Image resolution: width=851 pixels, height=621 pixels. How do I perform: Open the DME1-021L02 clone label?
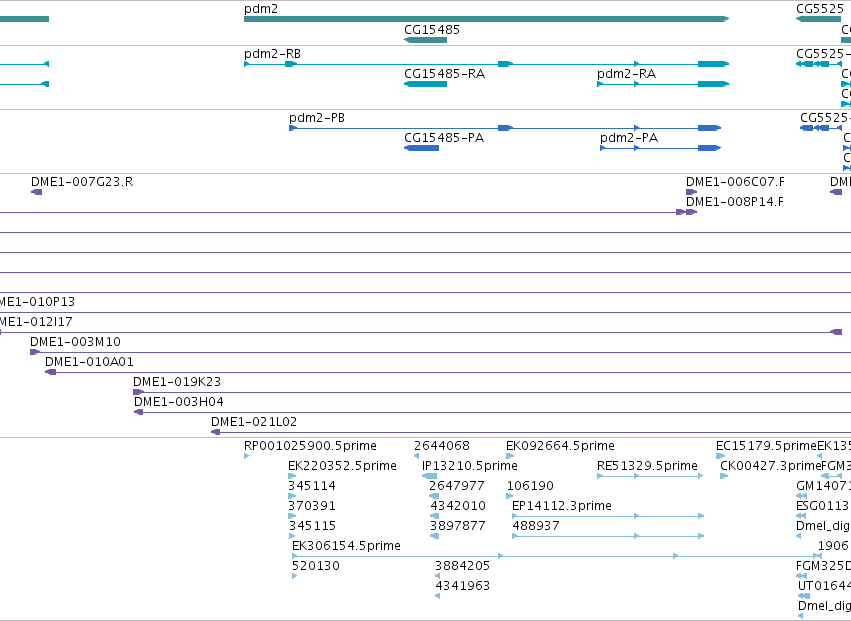(254, 422)
